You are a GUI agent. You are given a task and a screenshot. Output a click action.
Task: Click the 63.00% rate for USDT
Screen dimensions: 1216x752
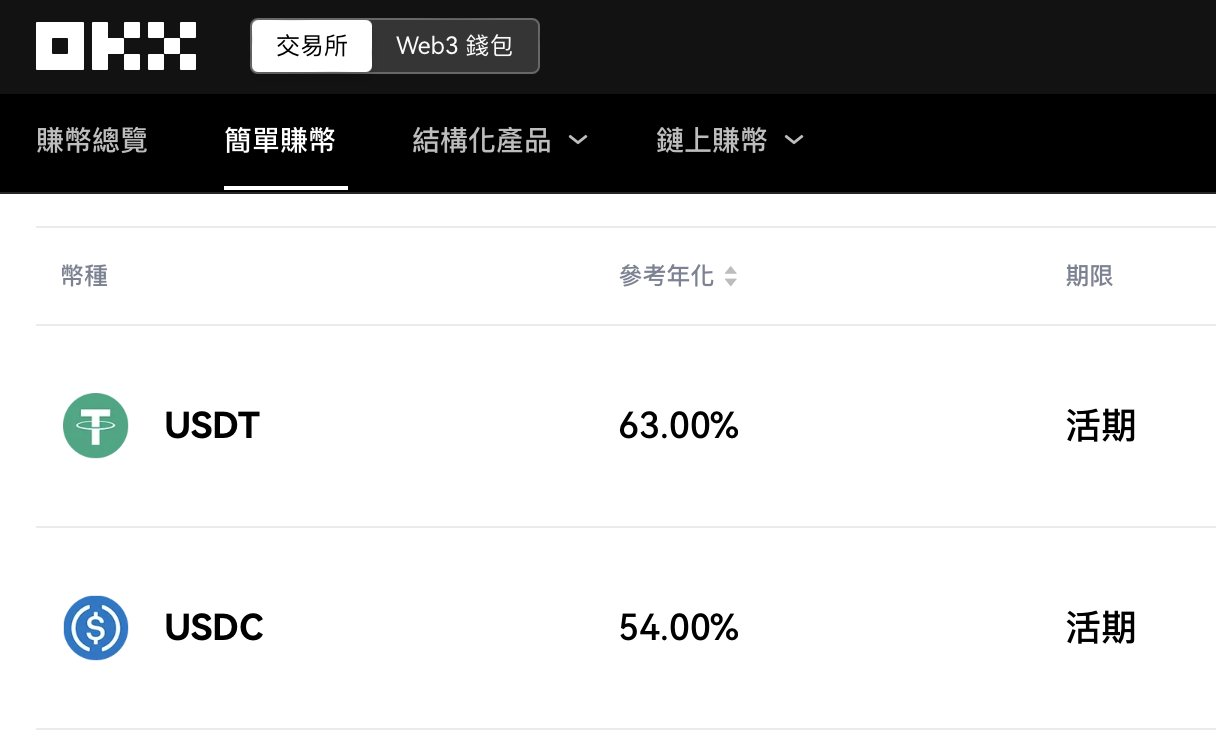tap(679, 426)
